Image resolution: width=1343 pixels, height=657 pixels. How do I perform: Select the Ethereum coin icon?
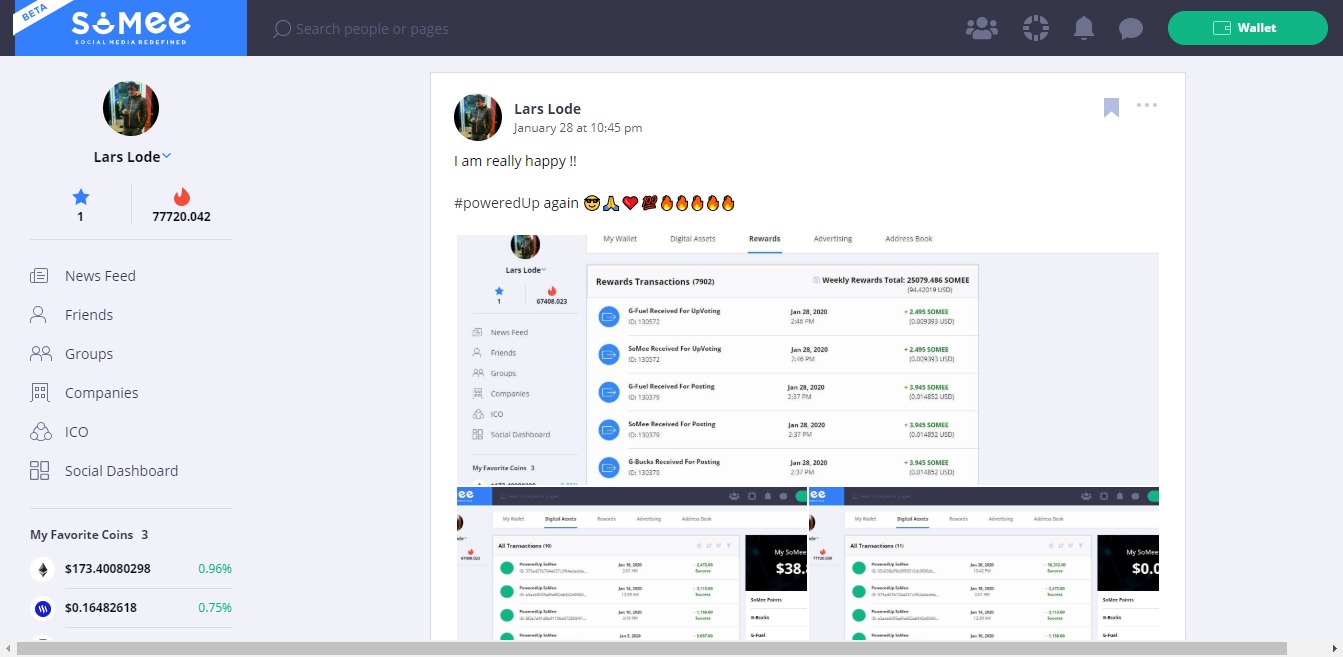pyautogui.click(x=43, y=569)
